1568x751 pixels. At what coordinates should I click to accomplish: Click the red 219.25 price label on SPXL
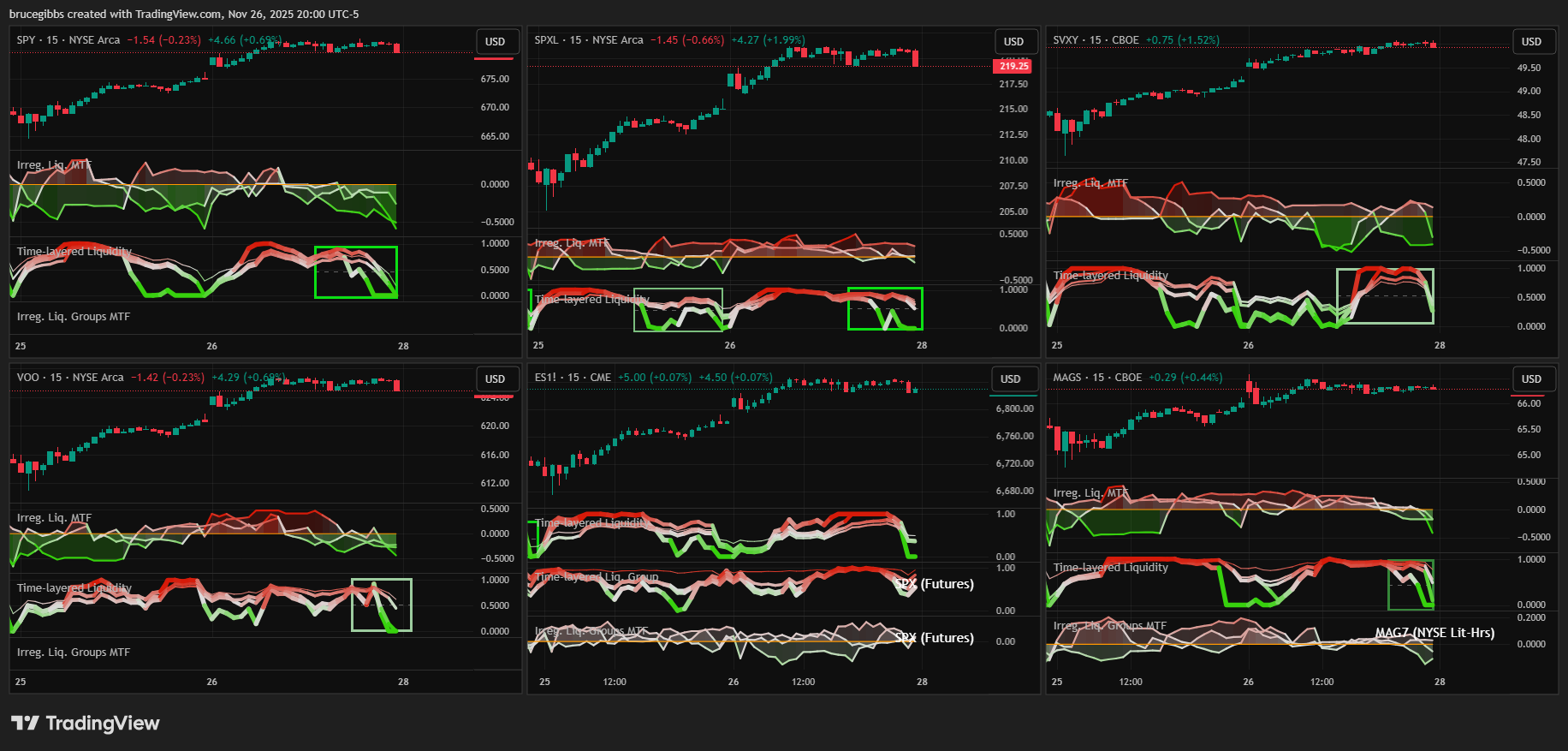pyautogui.click(x=1013, y=66)
